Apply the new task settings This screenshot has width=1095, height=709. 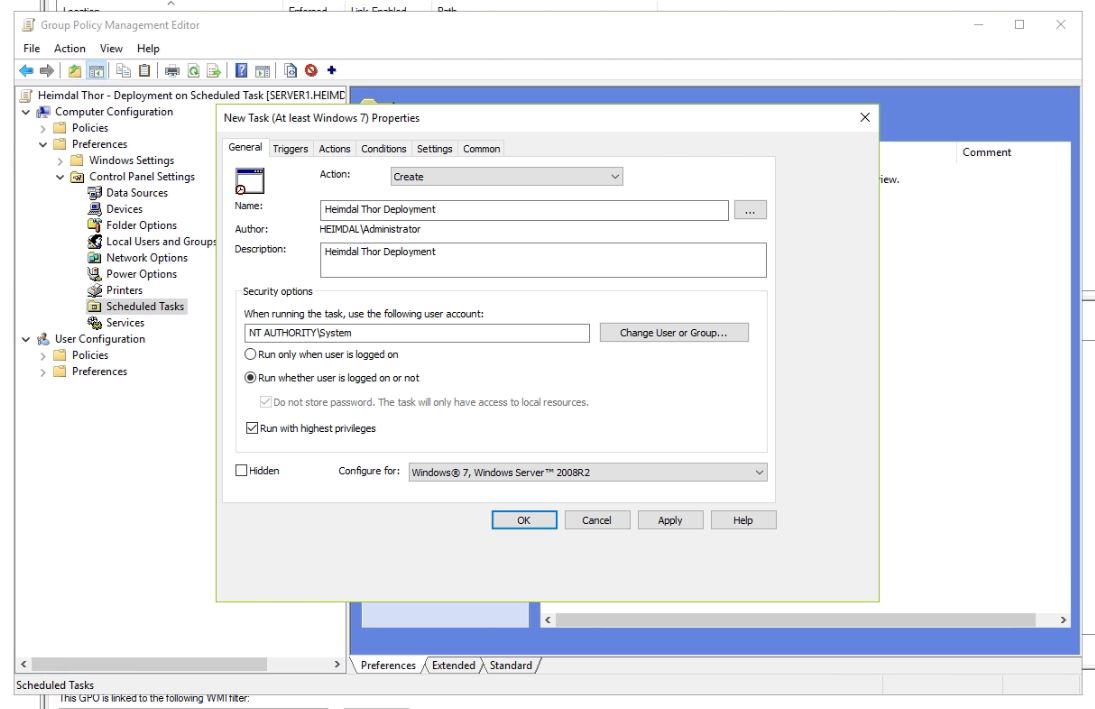(x=670, y=519)
